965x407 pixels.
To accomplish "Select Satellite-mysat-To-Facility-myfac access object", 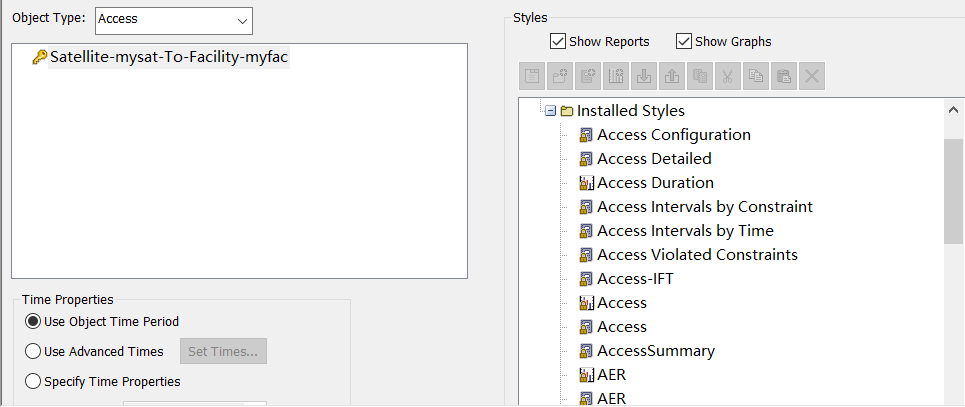I will tap(169, 57).
